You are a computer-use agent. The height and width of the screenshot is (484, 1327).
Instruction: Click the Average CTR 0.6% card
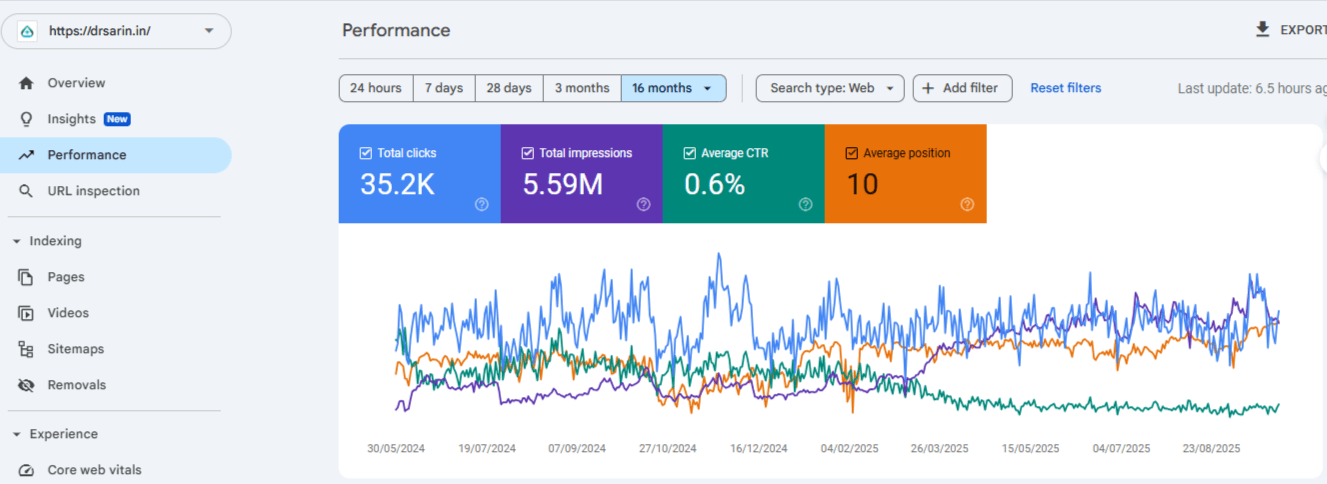[744, 173]
